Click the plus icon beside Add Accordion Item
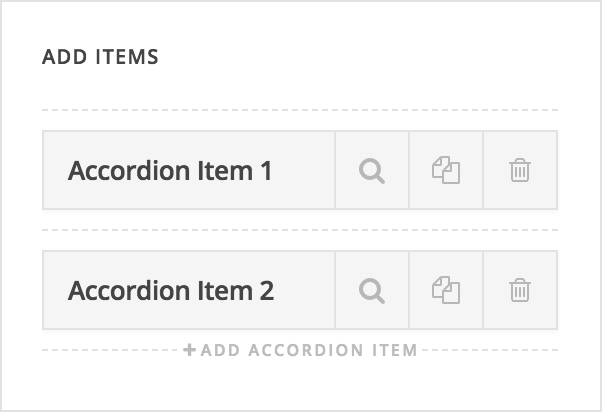 pos(189,350)
